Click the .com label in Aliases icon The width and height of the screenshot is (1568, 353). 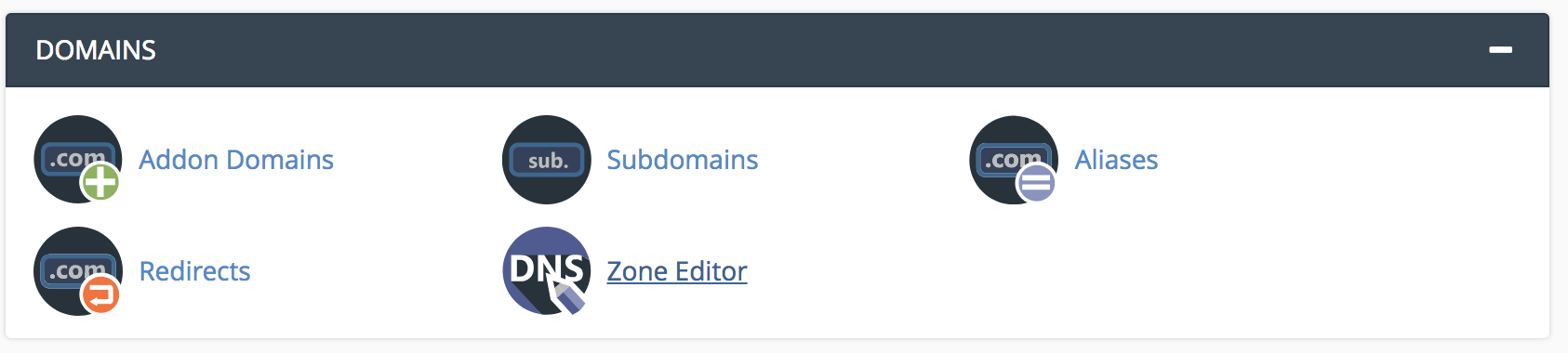tap(1013, 160)
